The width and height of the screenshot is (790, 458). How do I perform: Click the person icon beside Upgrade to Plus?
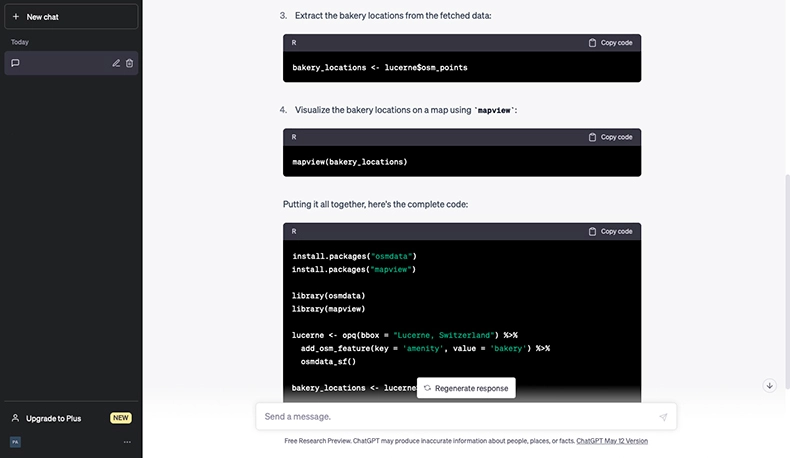[15, 418]
